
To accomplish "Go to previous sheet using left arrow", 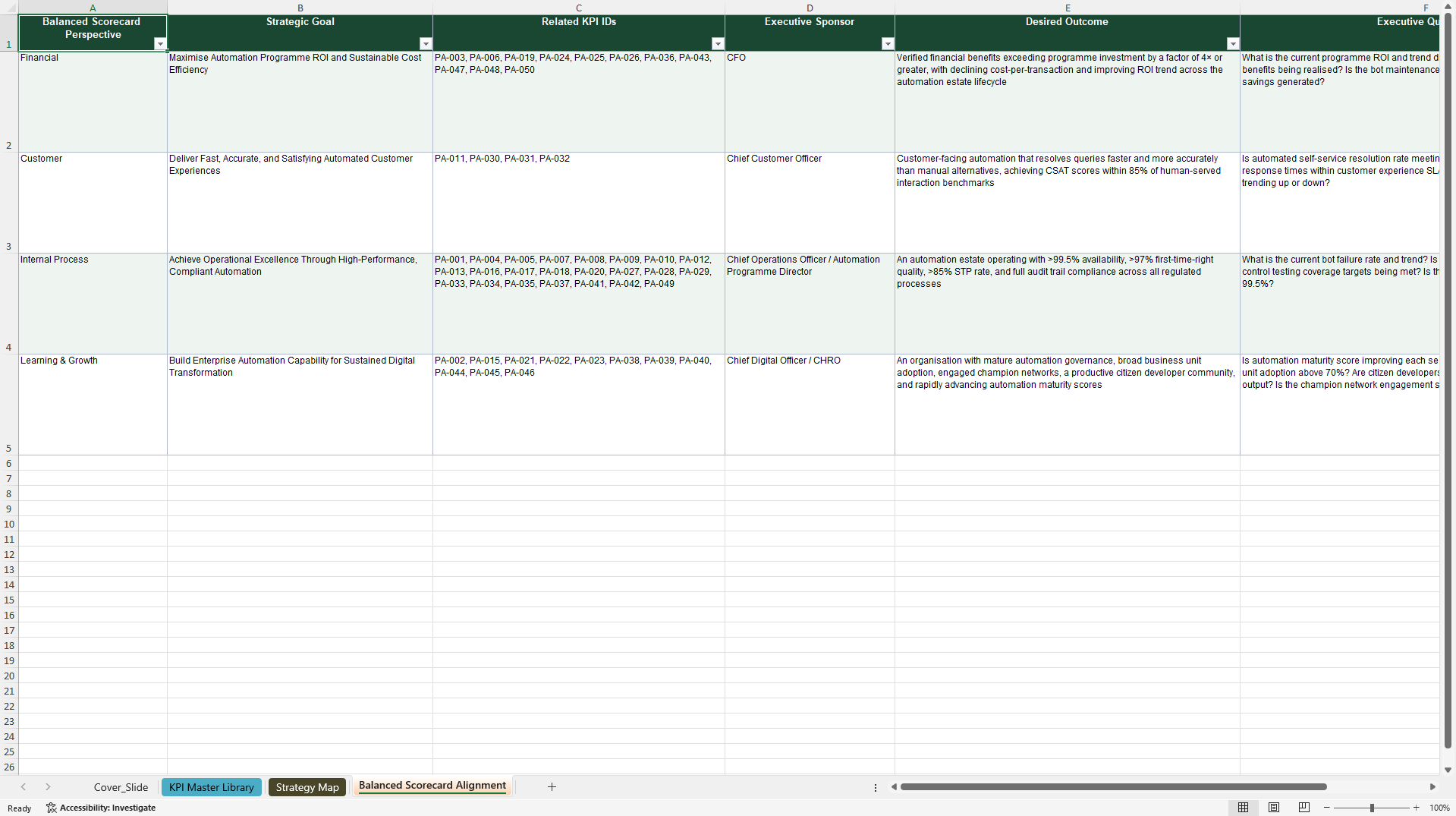I will pos(24,787).
